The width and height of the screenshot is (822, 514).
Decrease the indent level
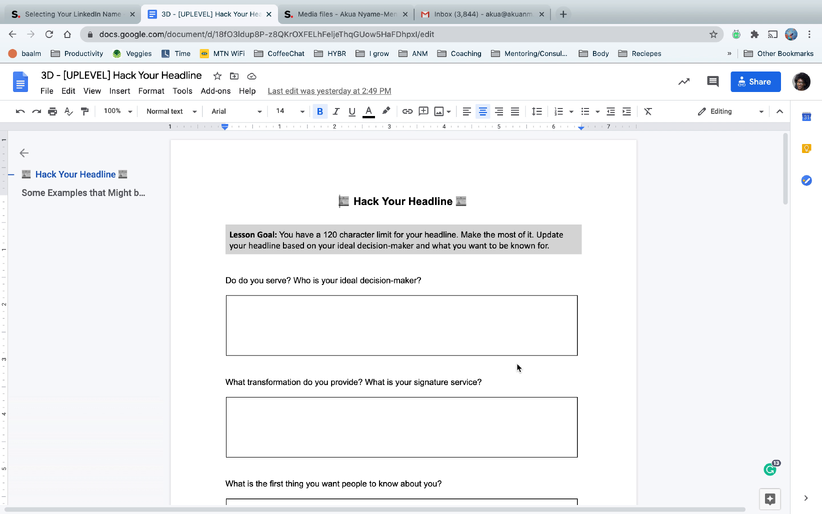[611, 111]
